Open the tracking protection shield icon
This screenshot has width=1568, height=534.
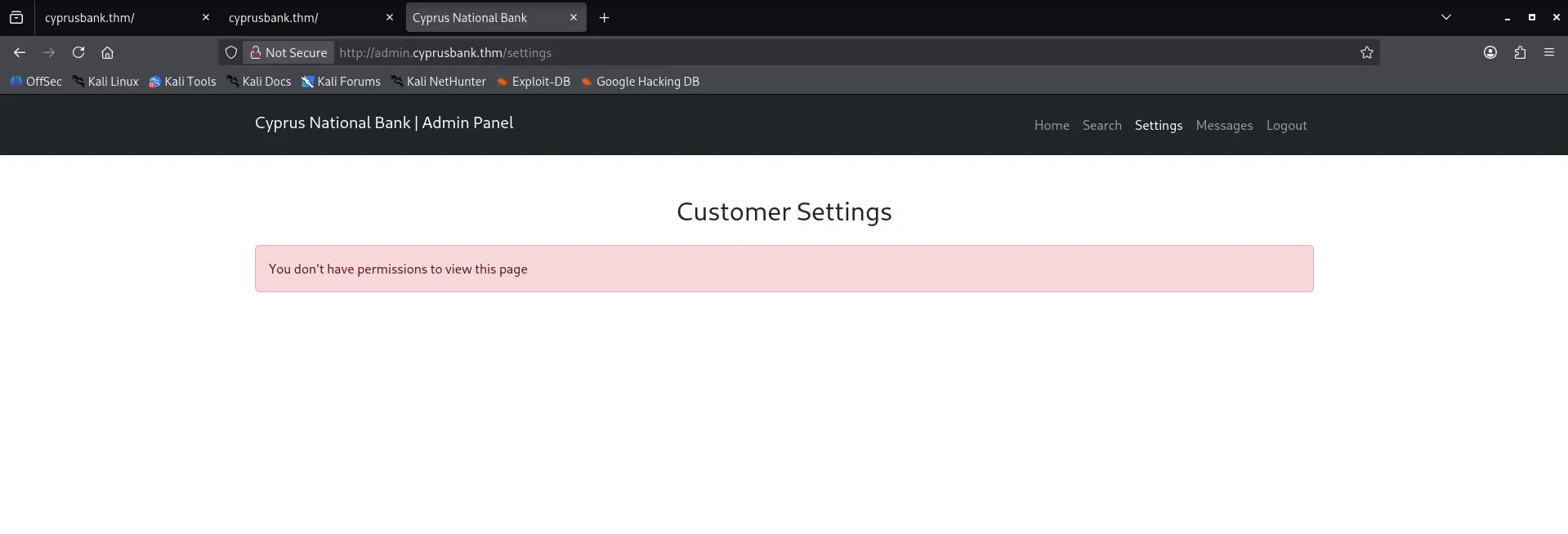click(x=231, y=52)
